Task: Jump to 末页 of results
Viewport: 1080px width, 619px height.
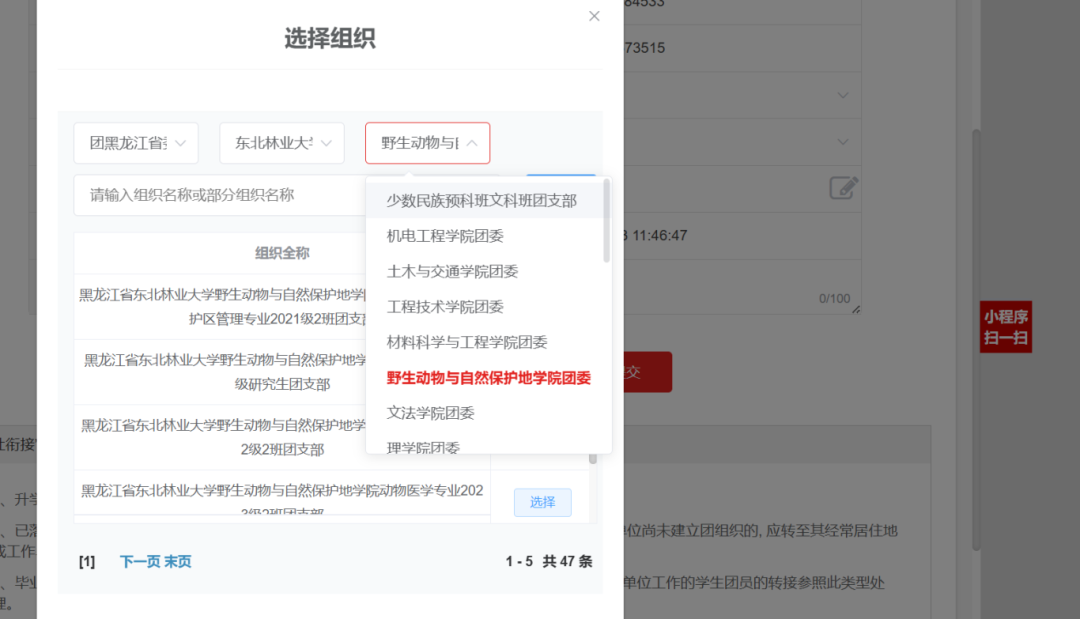Action: [178, 562]
